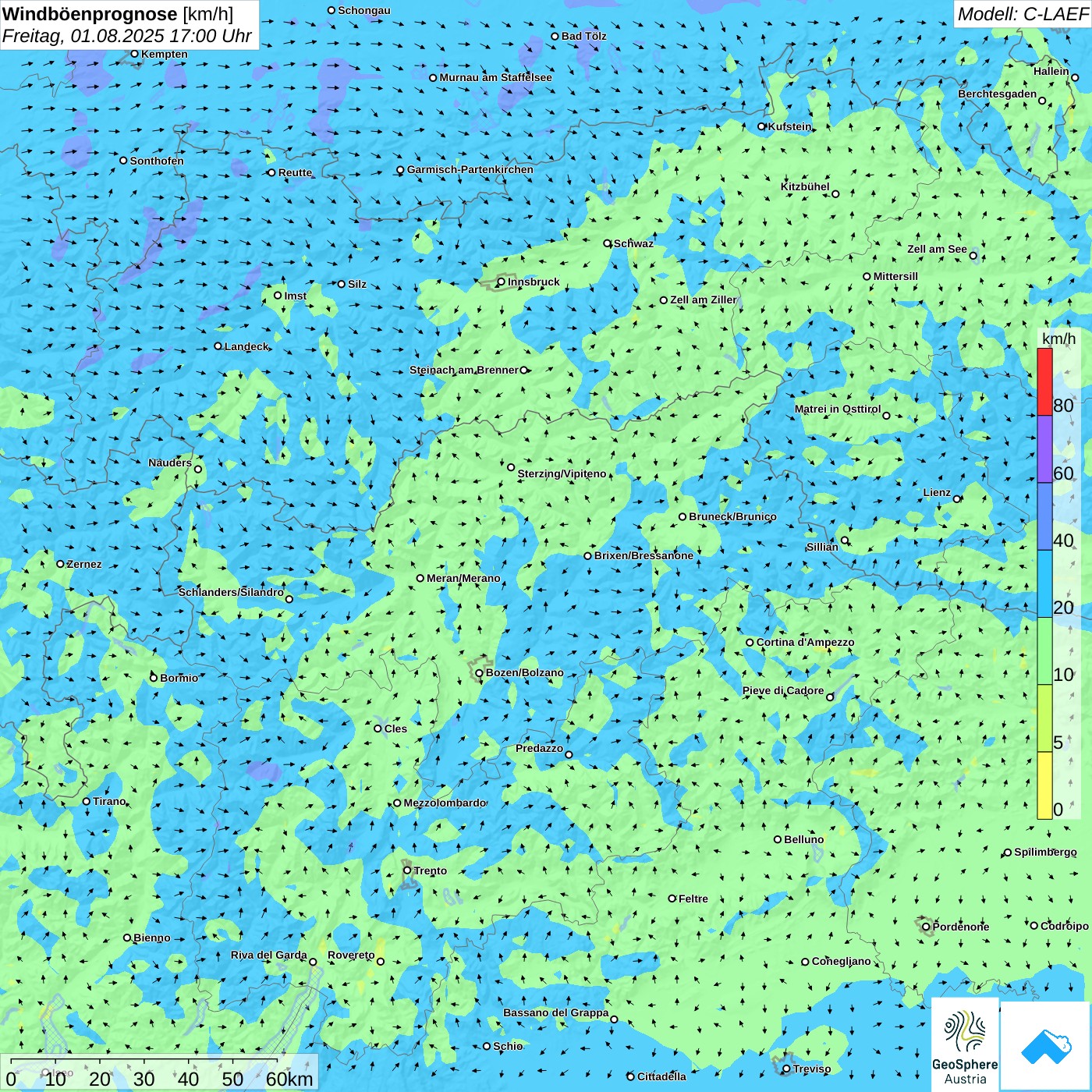Image resolution: width=1092 pixels, height=1092 pixels.
Task: Click the yellow 0–5 km/h legend band
Action: [1044, 785]
